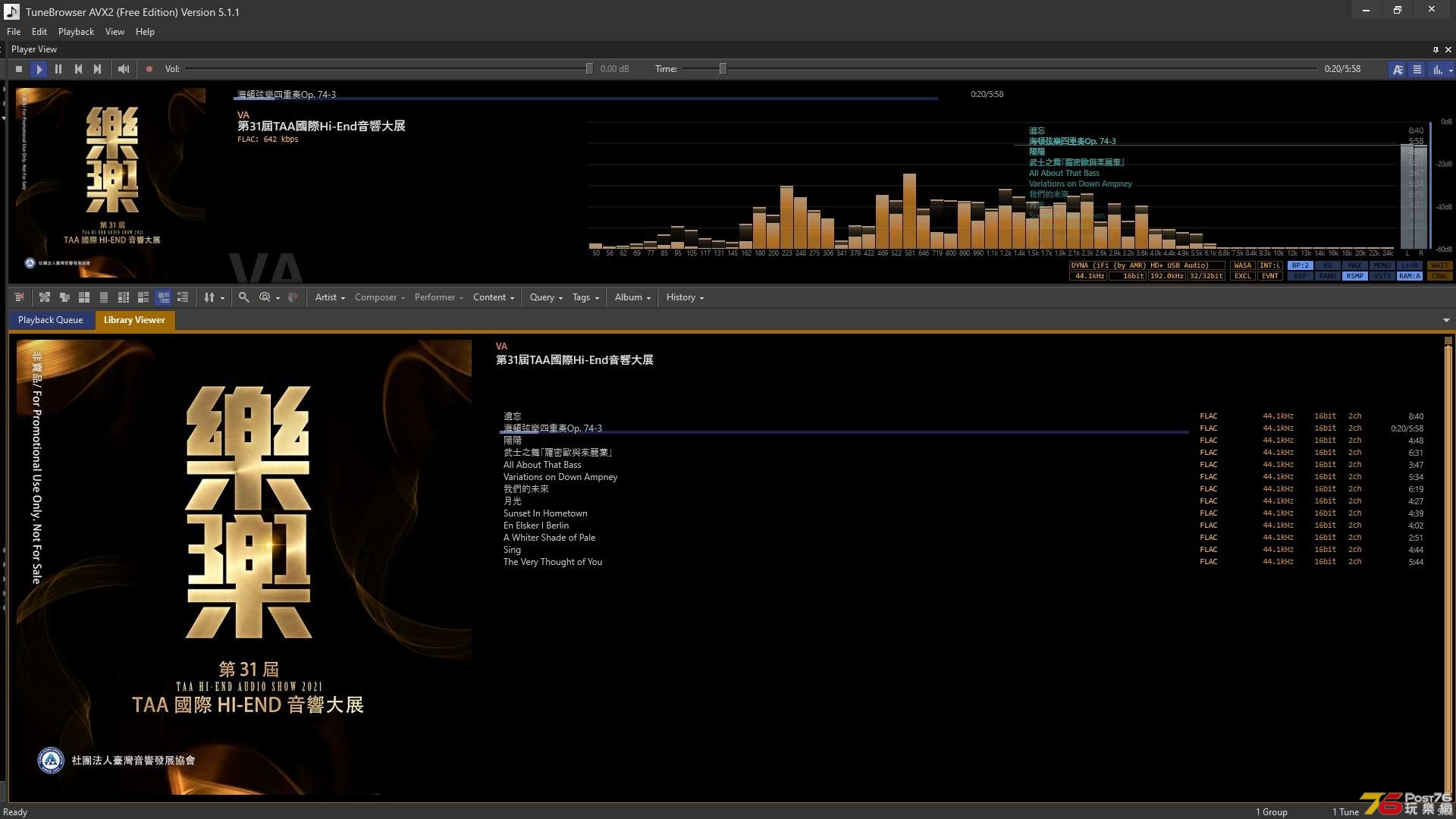Toggle the RSMP resampling indicator
This screenshot has height=819, width=1456.
1355,276
